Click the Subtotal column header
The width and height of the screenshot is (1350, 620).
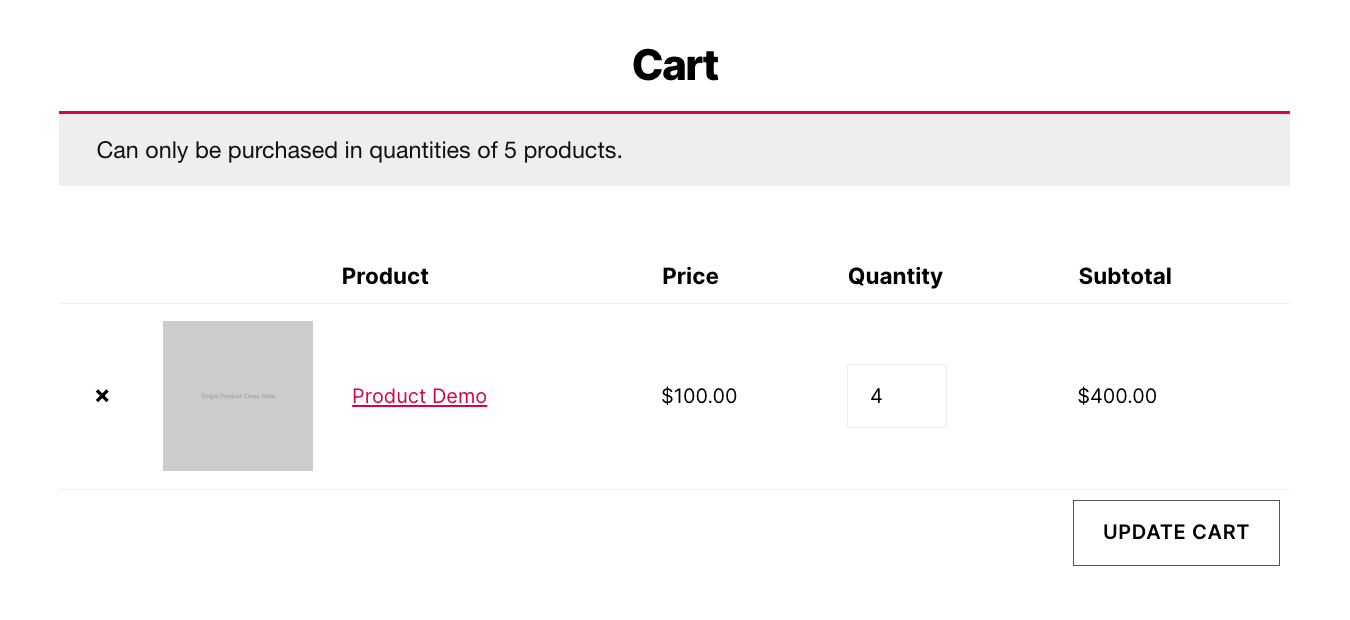1125,276
